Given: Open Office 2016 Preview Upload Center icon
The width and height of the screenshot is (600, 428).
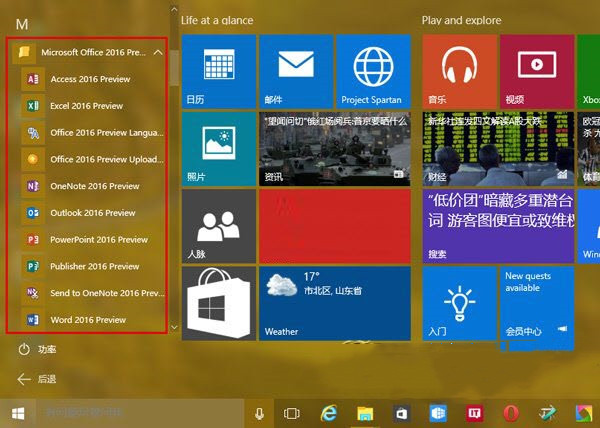Looking at the screenshot, I should pyautogui.click(x=33, y=159).
